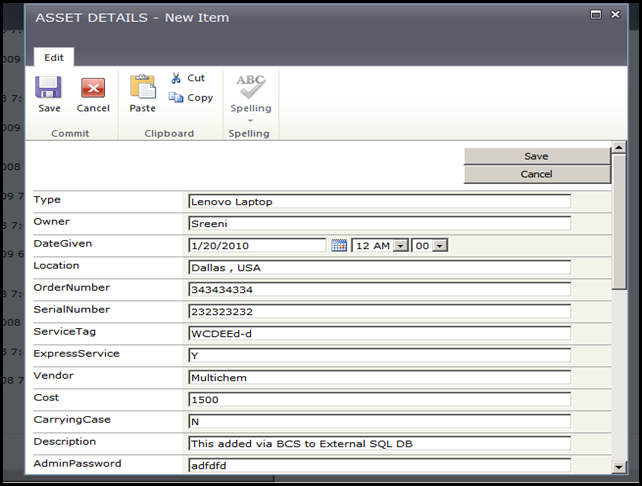Image resolution: width=642 pixels, height=486 pixels.
Task: Click the CarryingCase field label
Action: pos(72,420)
